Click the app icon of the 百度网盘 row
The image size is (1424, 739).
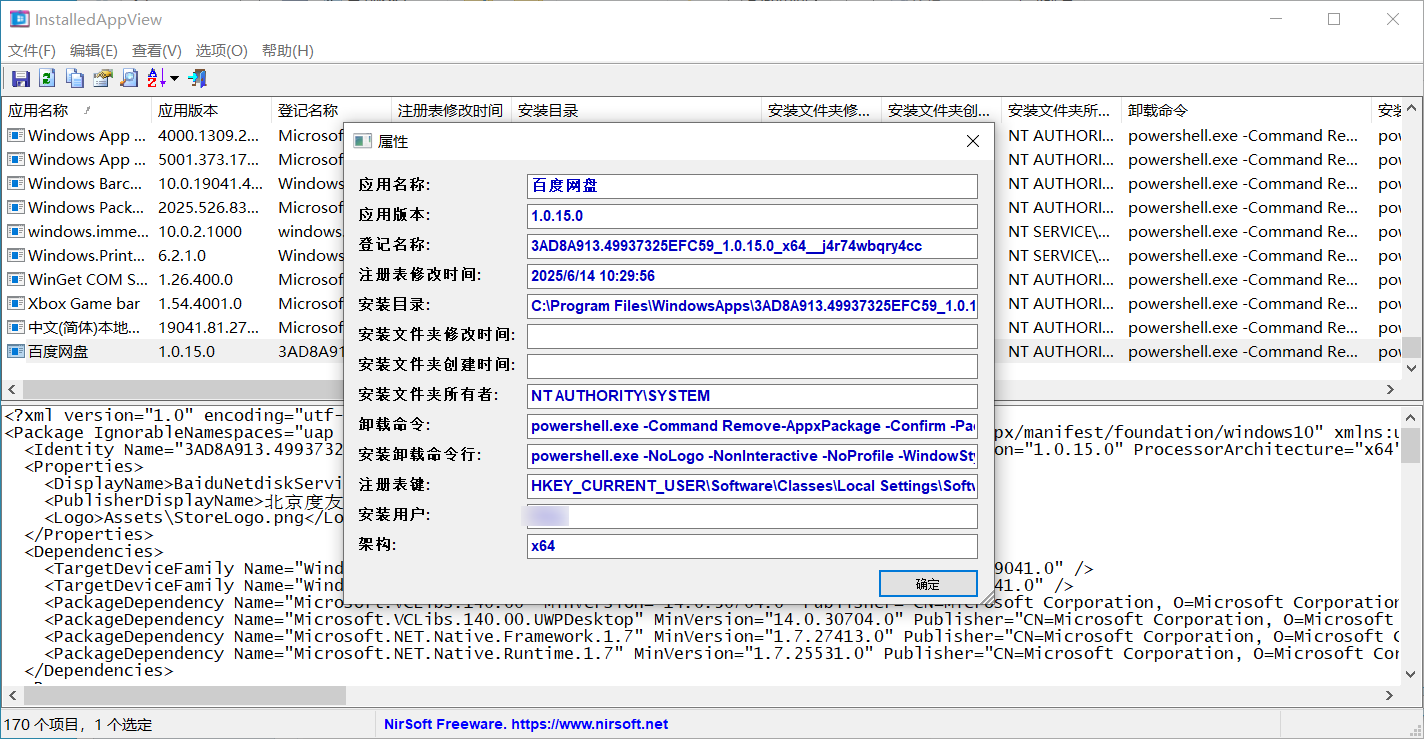(x=16, y=352)
